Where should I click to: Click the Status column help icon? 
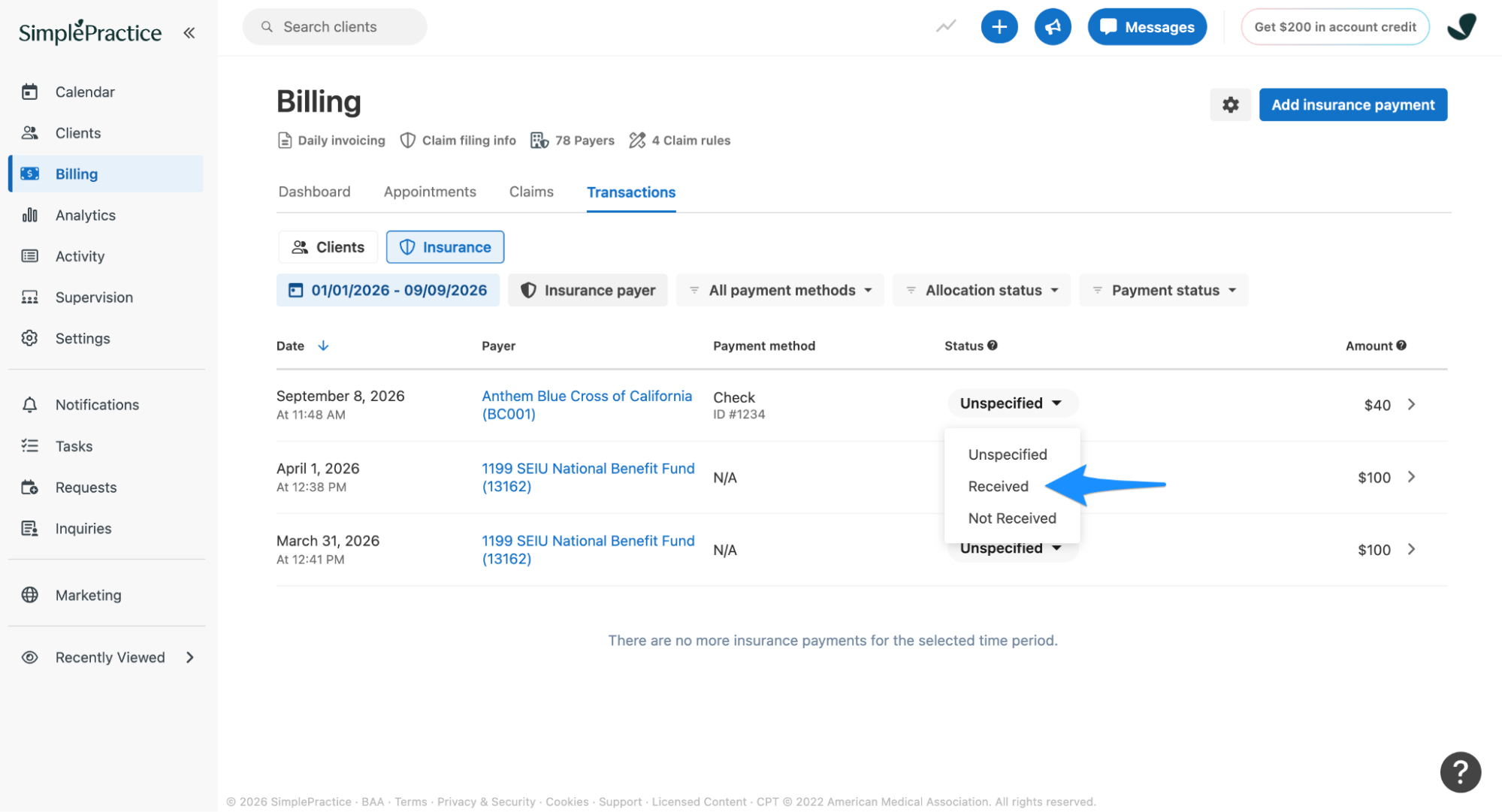click(x=993, y=346)
